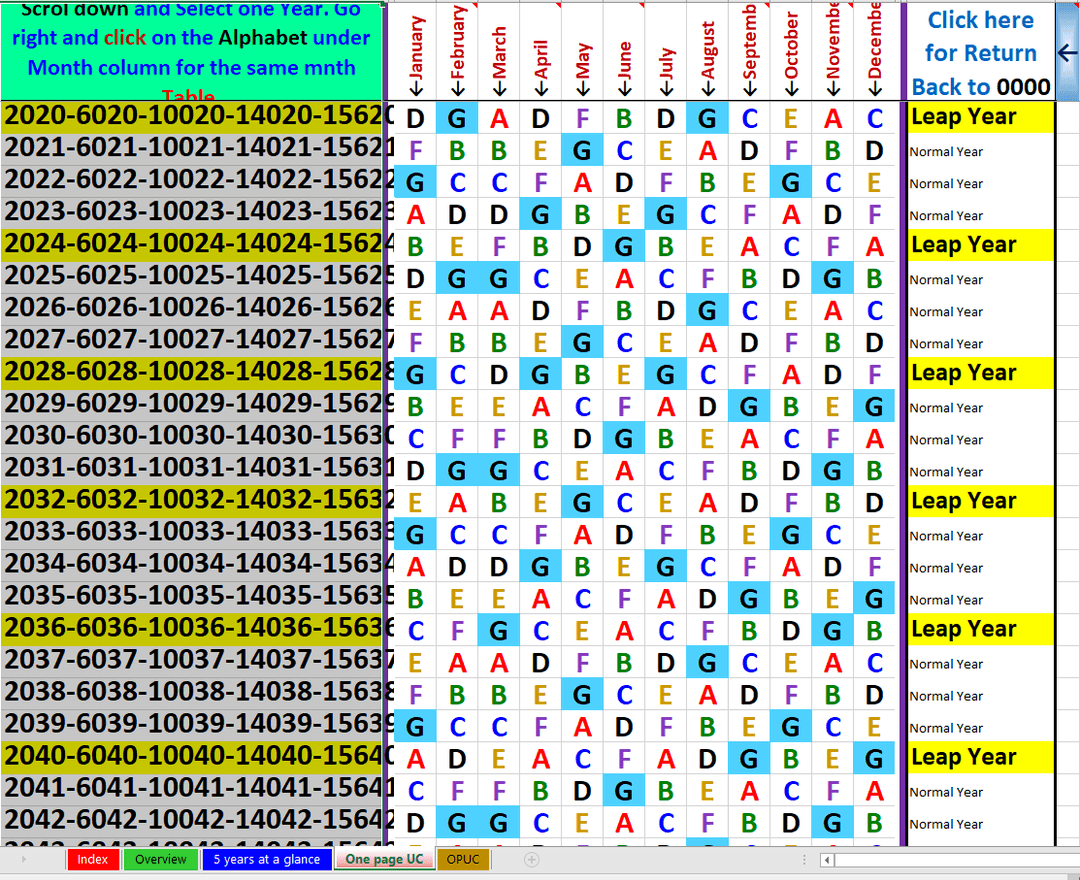Click Leap Year cell for 2028 row
This screenshot has width=1080, height=880.
click(x=980, y=374)
